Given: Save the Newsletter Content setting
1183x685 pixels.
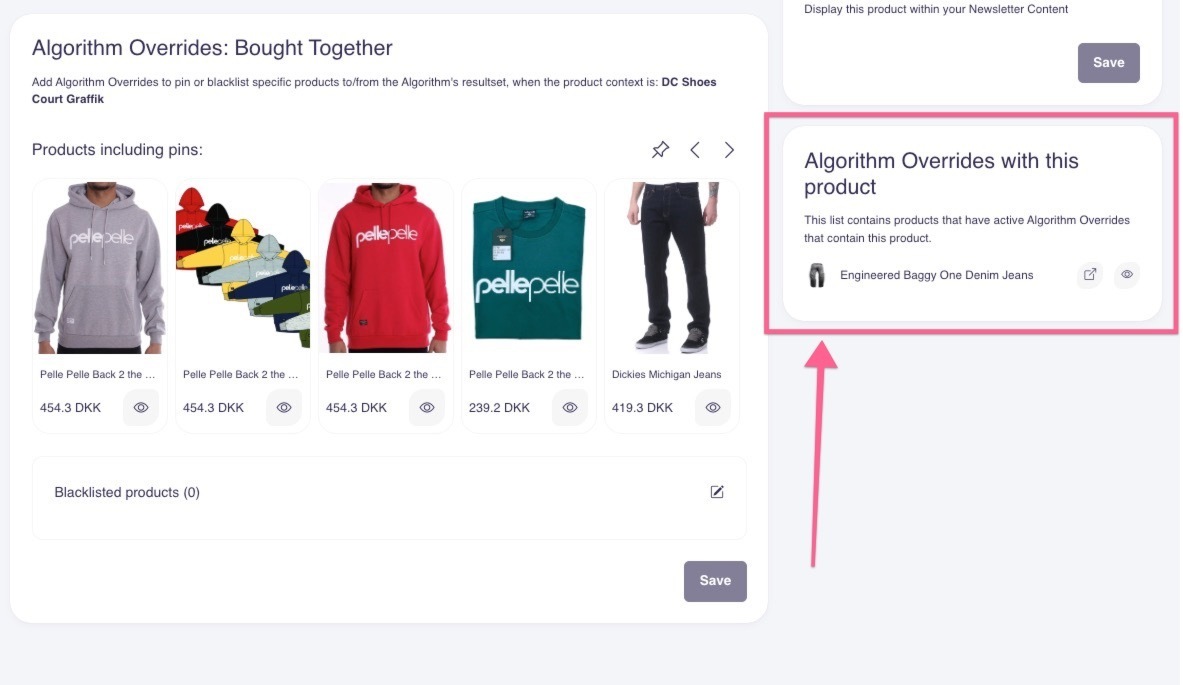Looking at the screenshot, I should (x=1108, y=62).
